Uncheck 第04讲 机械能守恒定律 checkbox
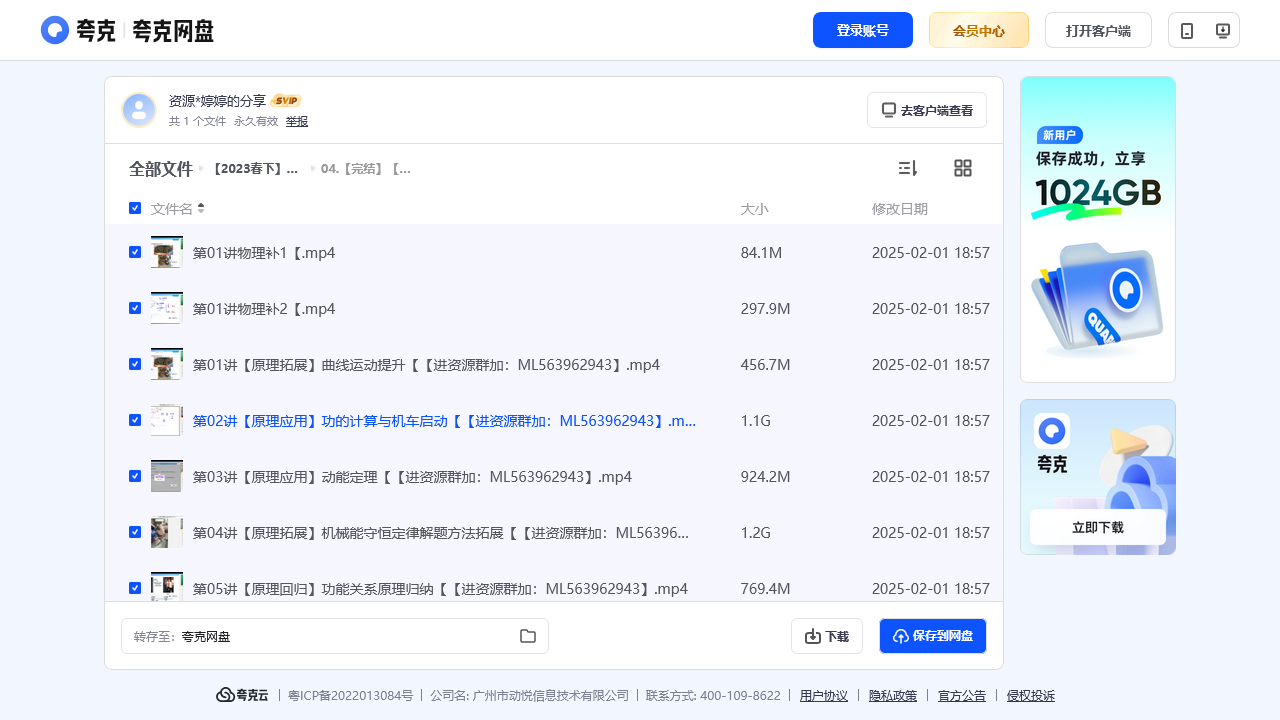Screen dimensions: 1280x720 pyautogui.click(x=135, y=532)
